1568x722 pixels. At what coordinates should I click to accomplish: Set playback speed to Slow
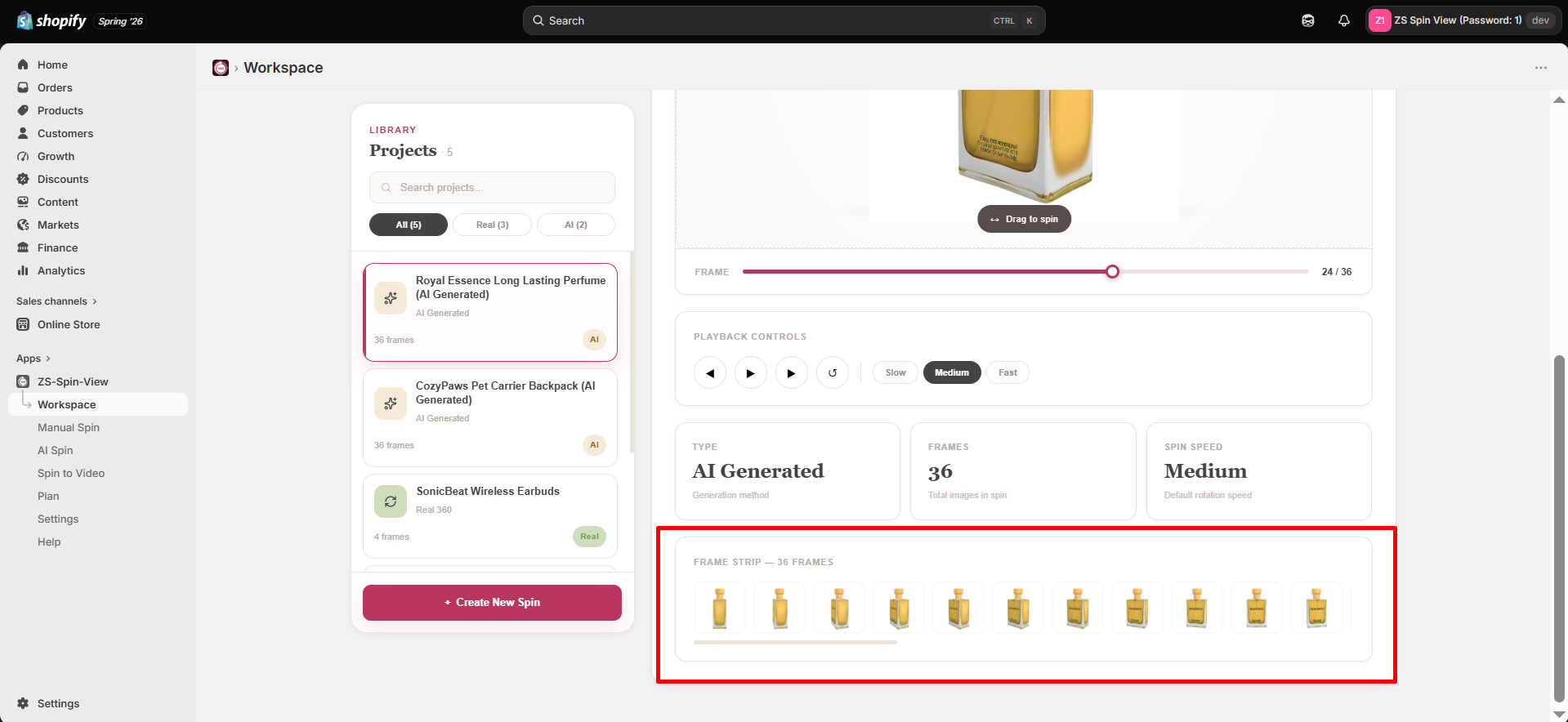click(896, 372)
